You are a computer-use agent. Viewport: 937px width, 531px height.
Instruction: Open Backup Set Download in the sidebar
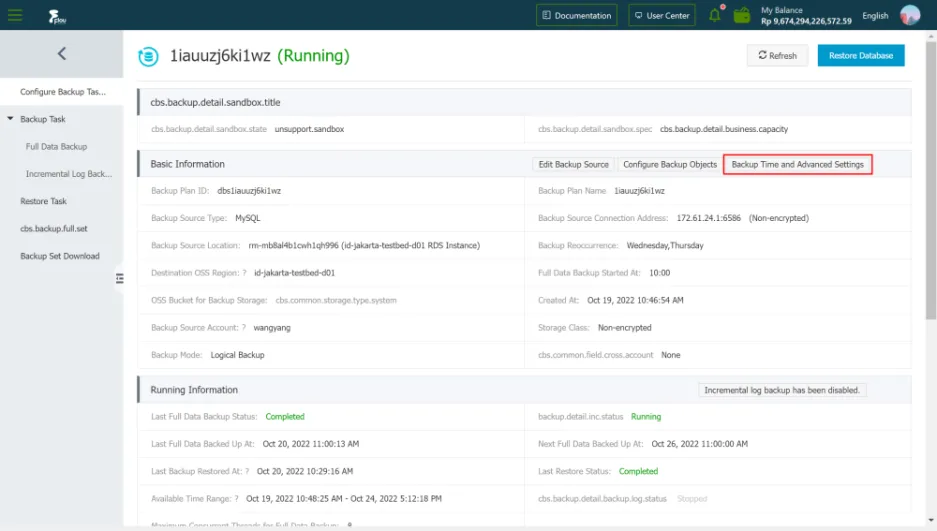60,256
